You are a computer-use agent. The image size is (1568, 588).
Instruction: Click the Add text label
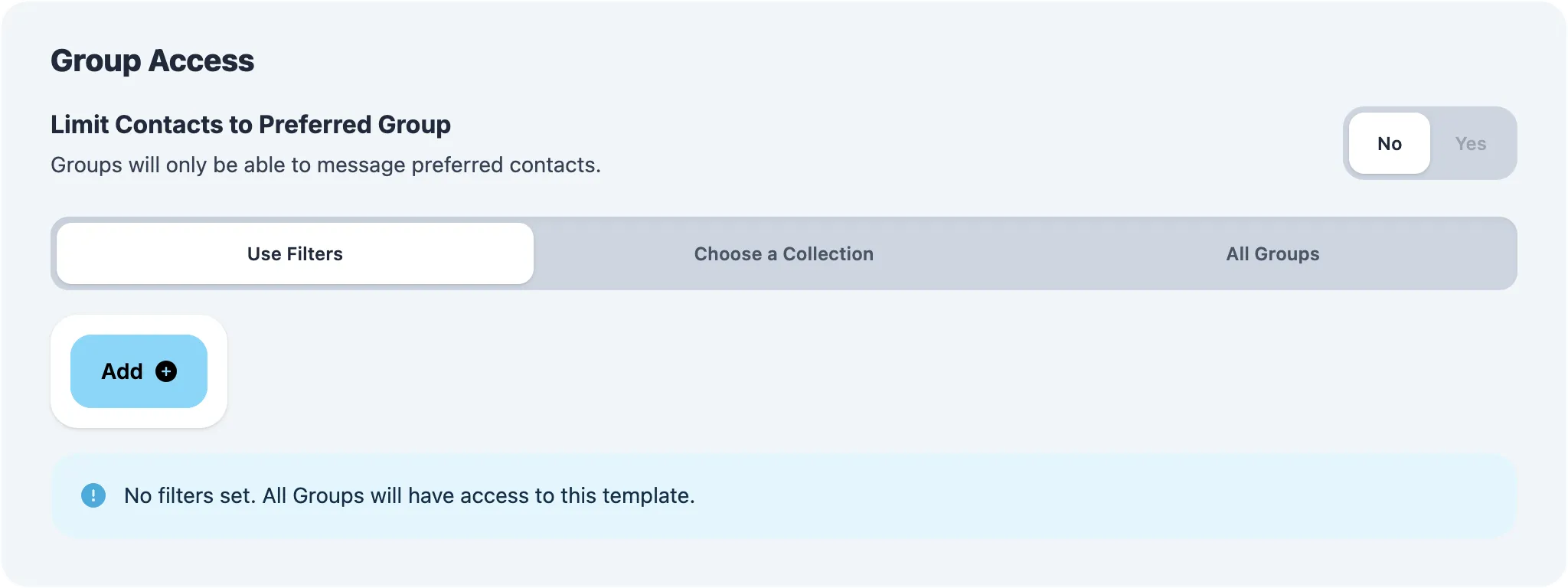point(122,371)
